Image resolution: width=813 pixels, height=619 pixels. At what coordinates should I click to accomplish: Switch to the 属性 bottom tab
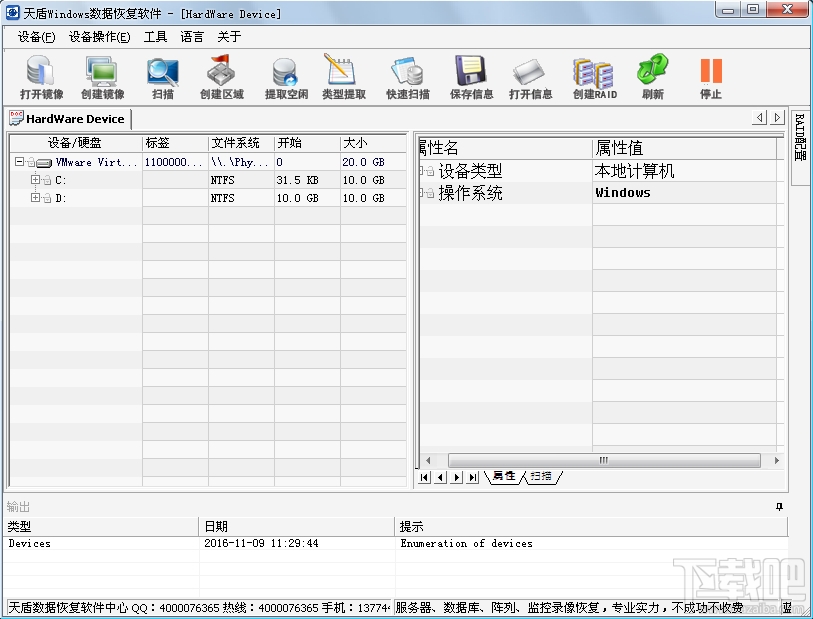tap(504, 476)
